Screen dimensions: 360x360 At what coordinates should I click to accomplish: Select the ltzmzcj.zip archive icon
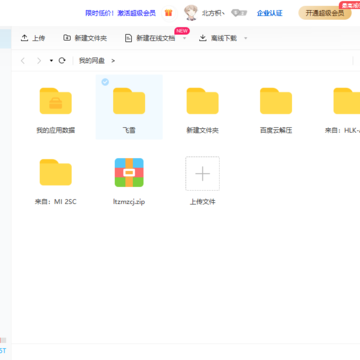[x=129, y=172]
